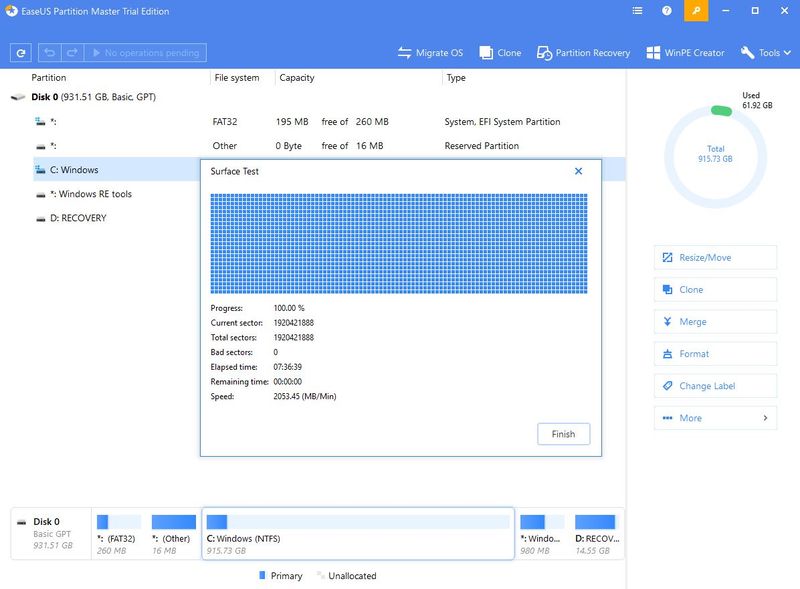Viewport: 800px width, 589px height.
Task: Expand the More options in side panel
Action: tap(715, 418)
